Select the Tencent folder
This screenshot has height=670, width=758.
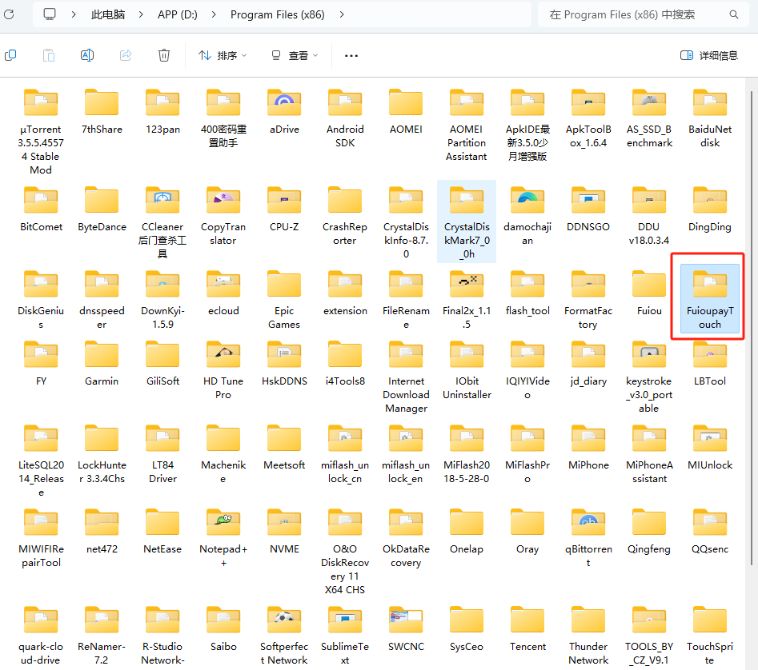[x=527, y=628]
